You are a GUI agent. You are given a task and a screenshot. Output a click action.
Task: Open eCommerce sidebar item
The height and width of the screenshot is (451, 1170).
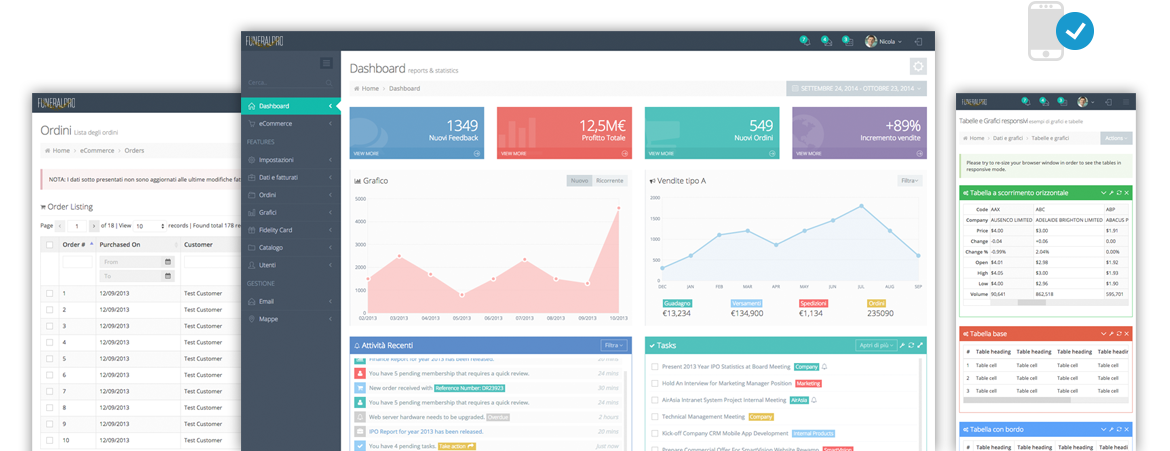pyautogui.click(x=290, y=123)
